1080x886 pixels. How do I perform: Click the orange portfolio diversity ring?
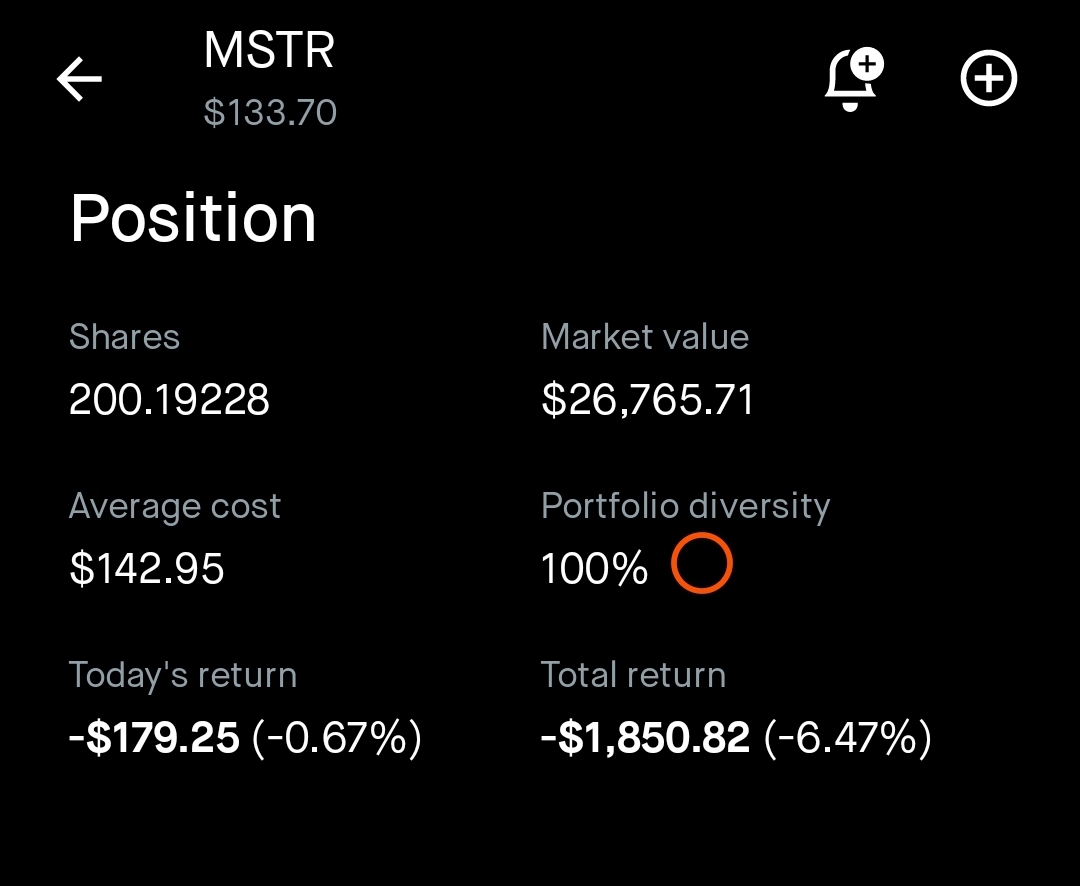pyautogui.click(x=701, y=564)
